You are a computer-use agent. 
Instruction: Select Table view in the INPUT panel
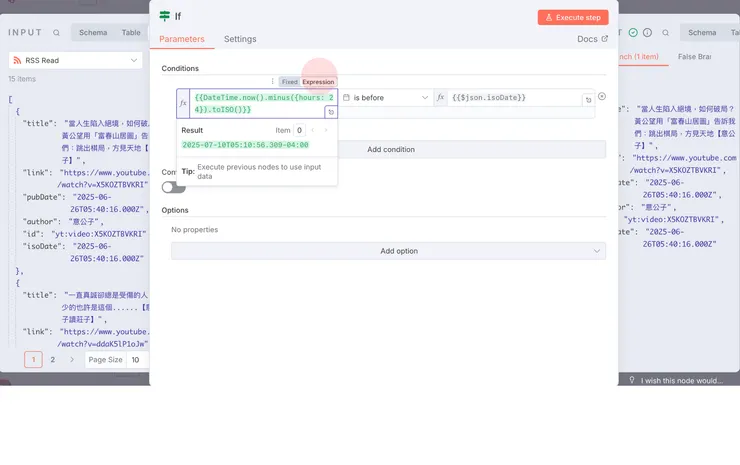click(131, 33)
